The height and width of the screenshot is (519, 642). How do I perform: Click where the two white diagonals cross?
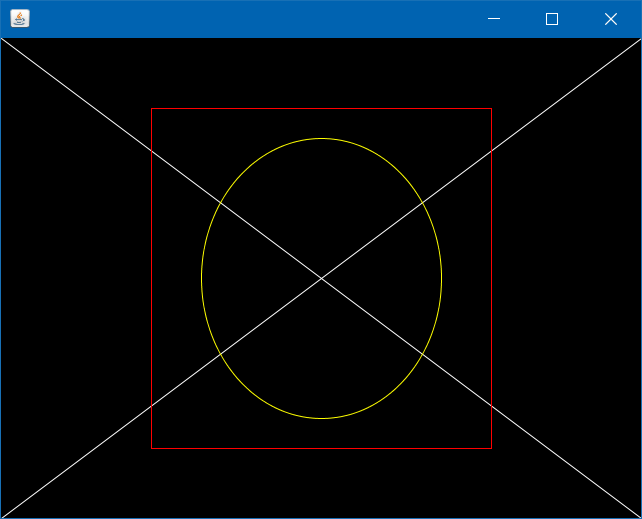click(321, 278)
